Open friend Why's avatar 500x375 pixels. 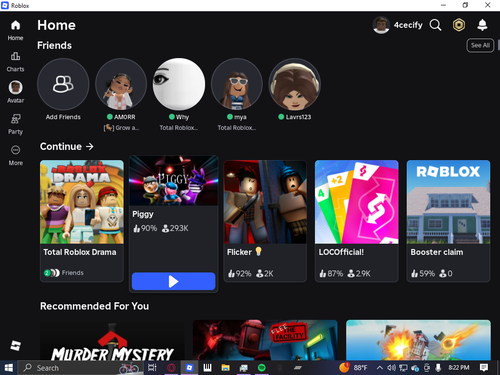pos(179,84)
